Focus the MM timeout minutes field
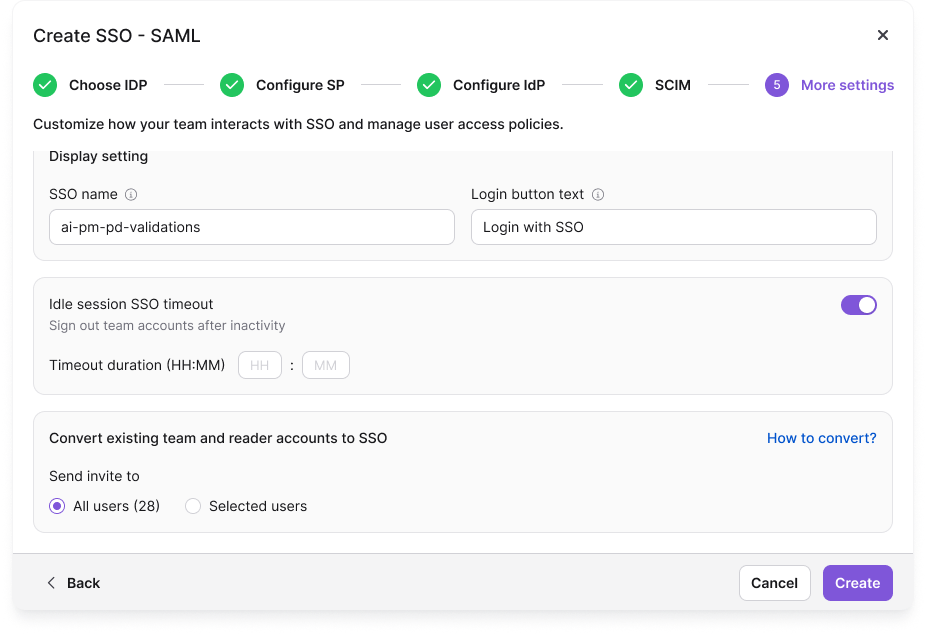The image size is (926, 634). [x=326, y=365]
